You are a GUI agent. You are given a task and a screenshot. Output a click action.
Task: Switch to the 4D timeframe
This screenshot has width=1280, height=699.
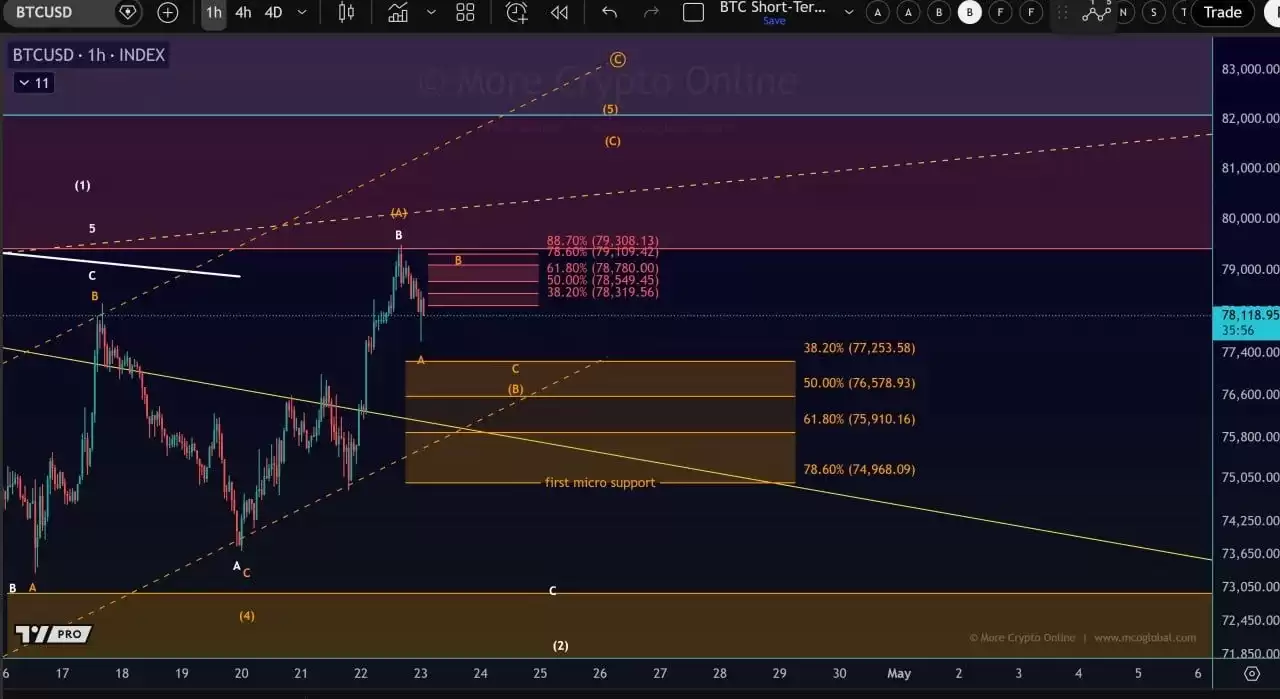click(x=273, y=13)
